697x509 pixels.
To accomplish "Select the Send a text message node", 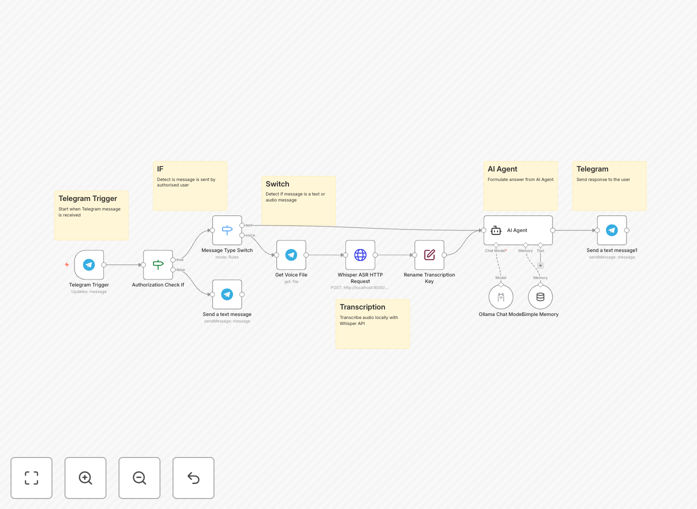I will pyautogui.click(x=227, y=294).
